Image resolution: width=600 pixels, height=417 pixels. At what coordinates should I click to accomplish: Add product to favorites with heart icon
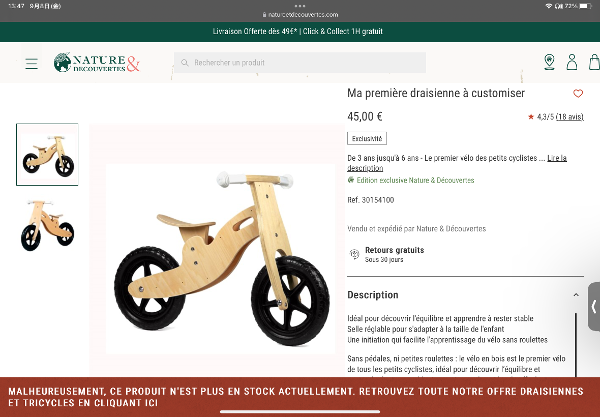[x=578, y=93]
